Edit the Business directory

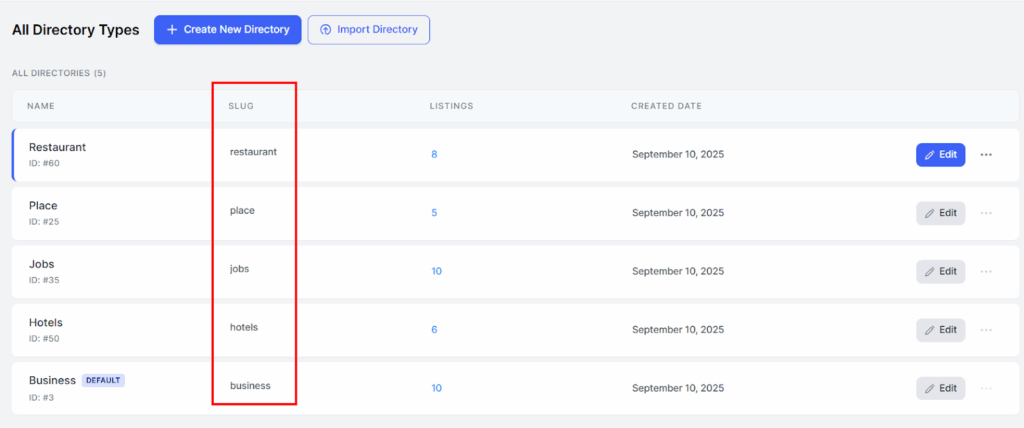click(940, 388)
